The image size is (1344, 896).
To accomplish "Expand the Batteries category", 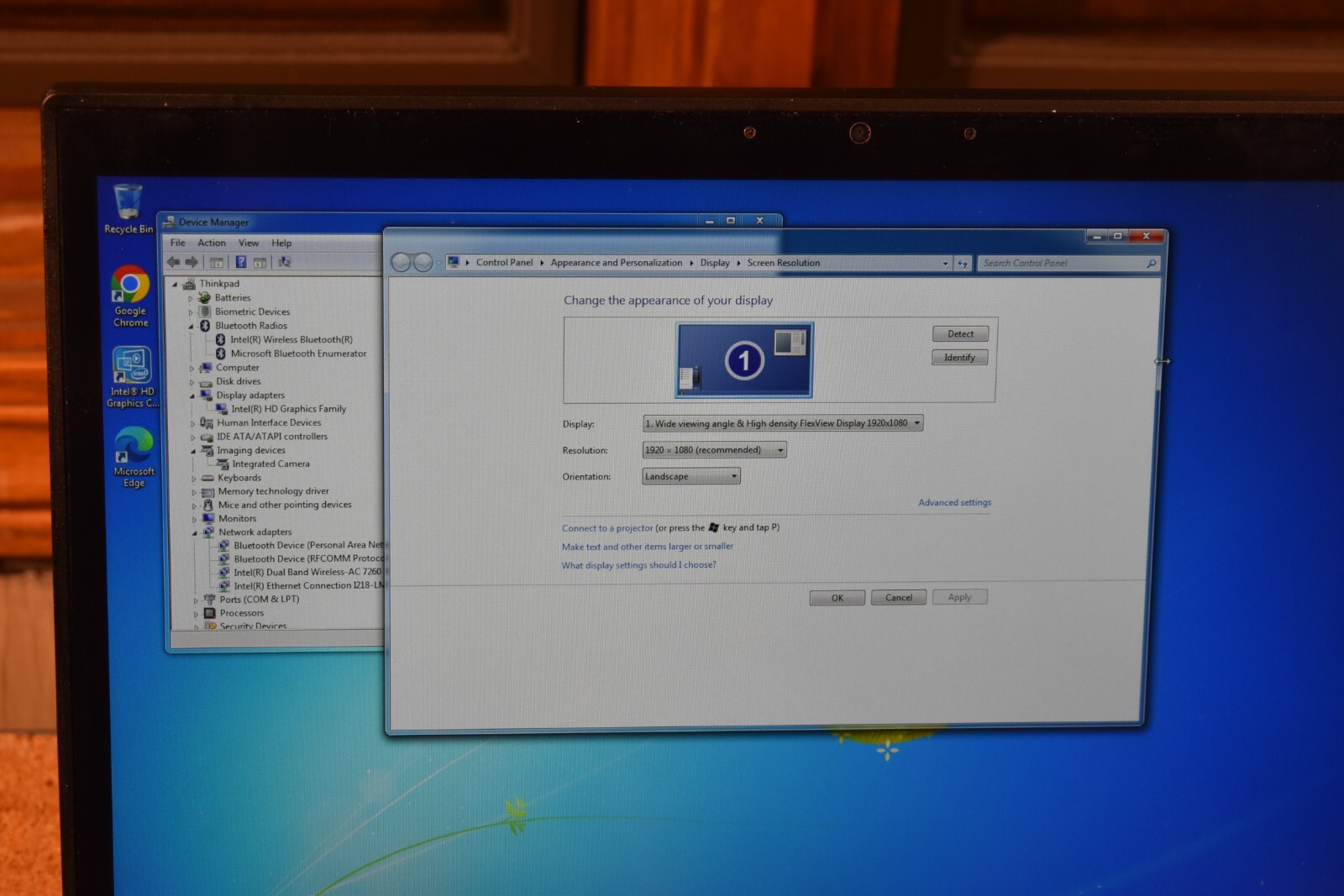I will [x=191, y=298].
